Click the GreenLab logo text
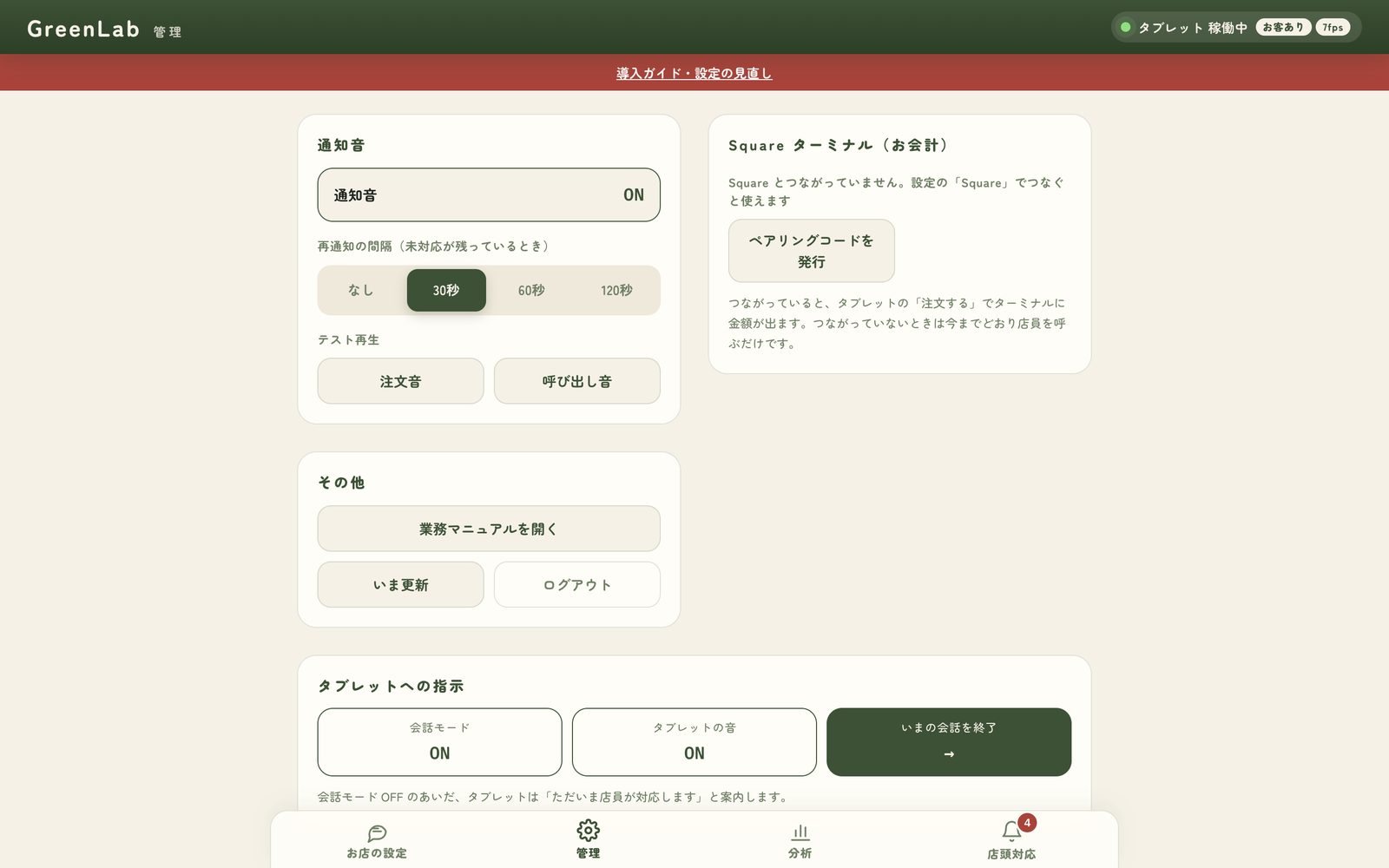This screenshot has height=868, width=1389. (x=83, y=29)
